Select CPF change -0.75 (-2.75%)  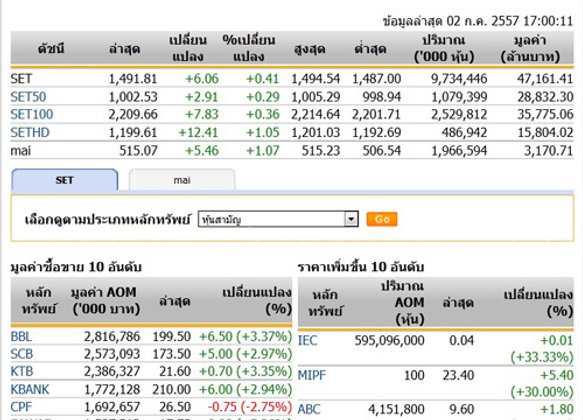[x=249, y=407]
